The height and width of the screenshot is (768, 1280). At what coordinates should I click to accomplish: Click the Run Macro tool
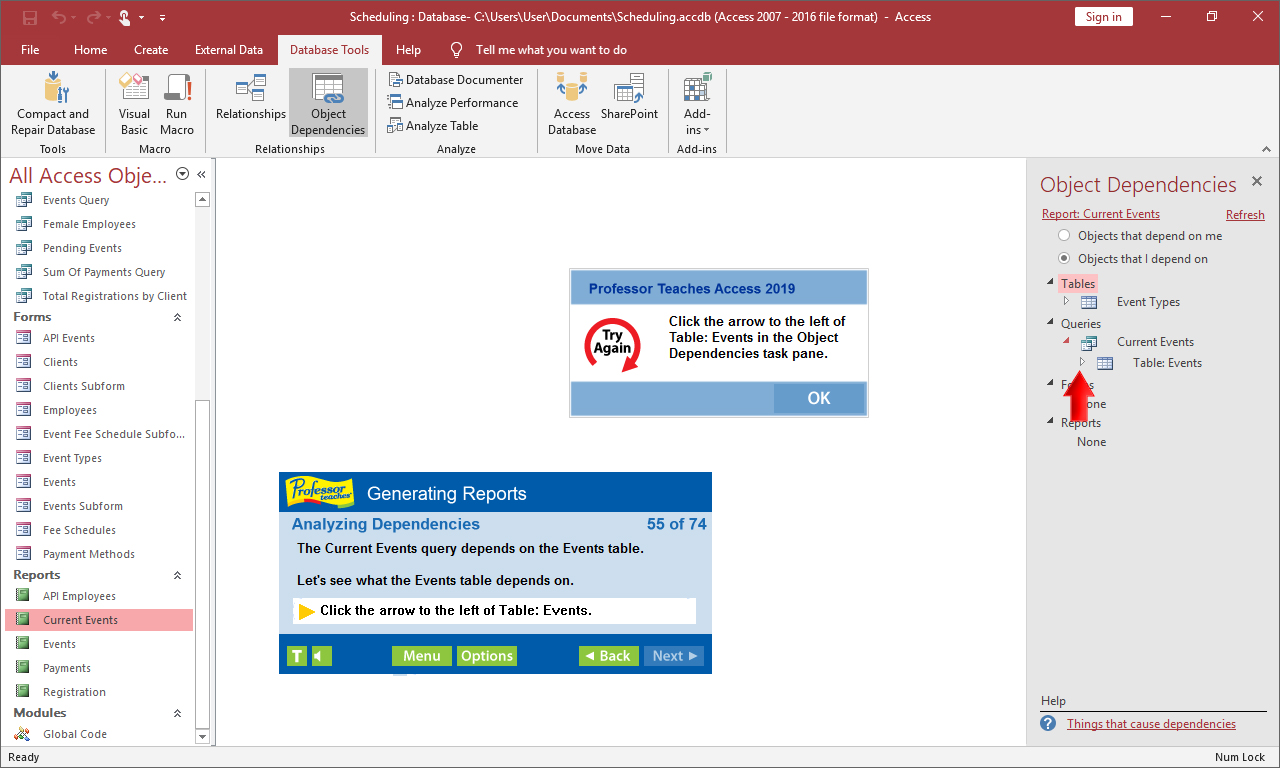(177, 103)
